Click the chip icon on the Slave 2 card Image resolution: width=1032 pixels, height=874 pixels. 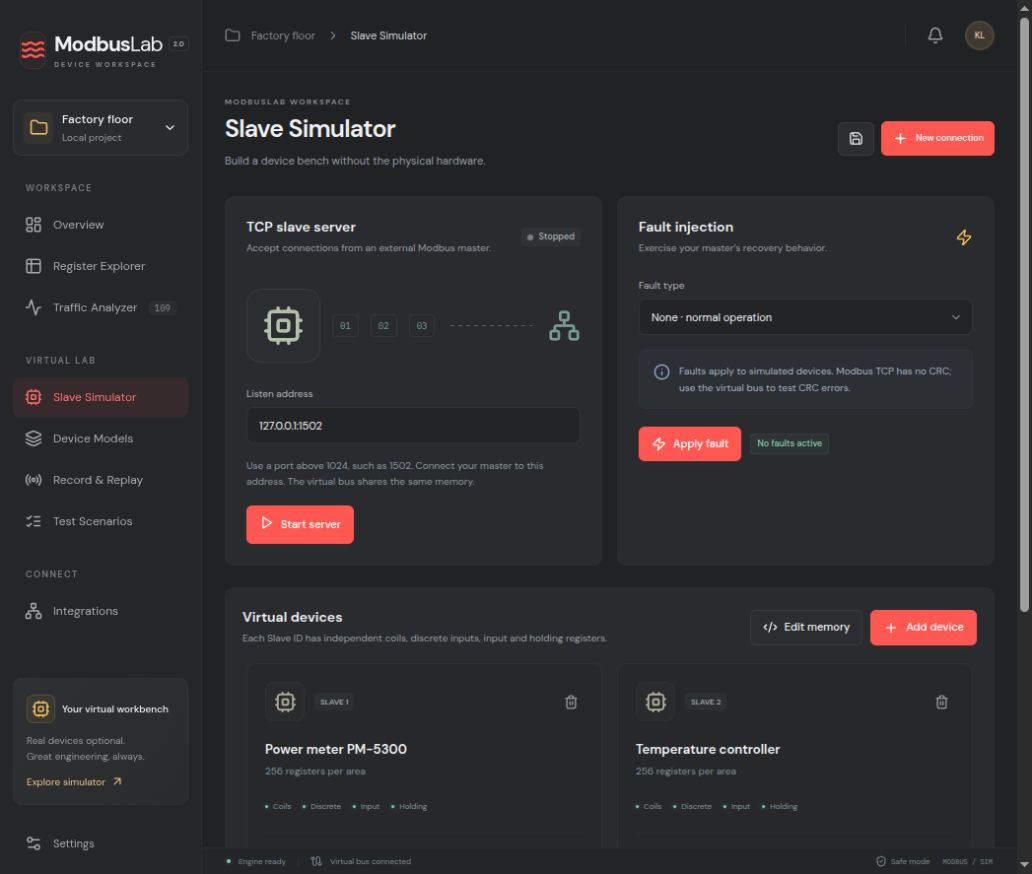pyautogui.click(x=656, y=702)
